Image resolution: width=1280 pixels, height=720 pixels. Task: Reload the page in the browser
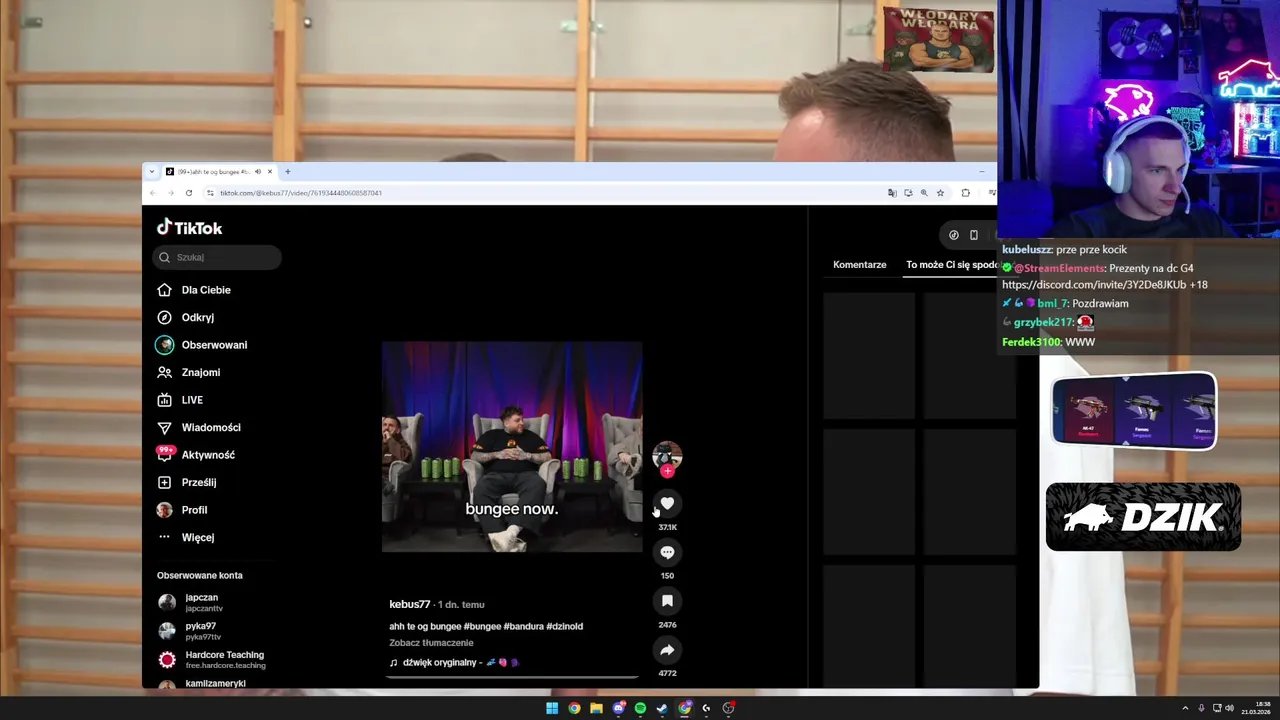point(189,193)
